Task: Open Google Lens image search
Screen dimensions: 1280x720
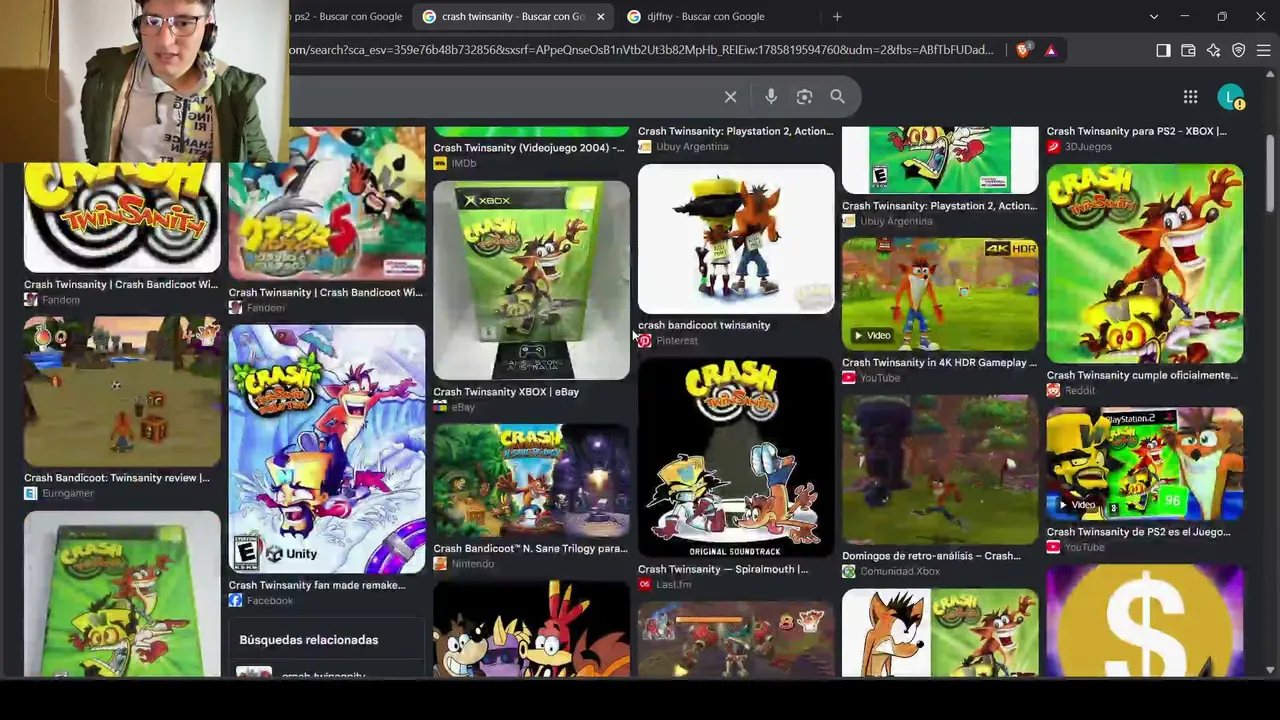Action: (x=804, y=97)
